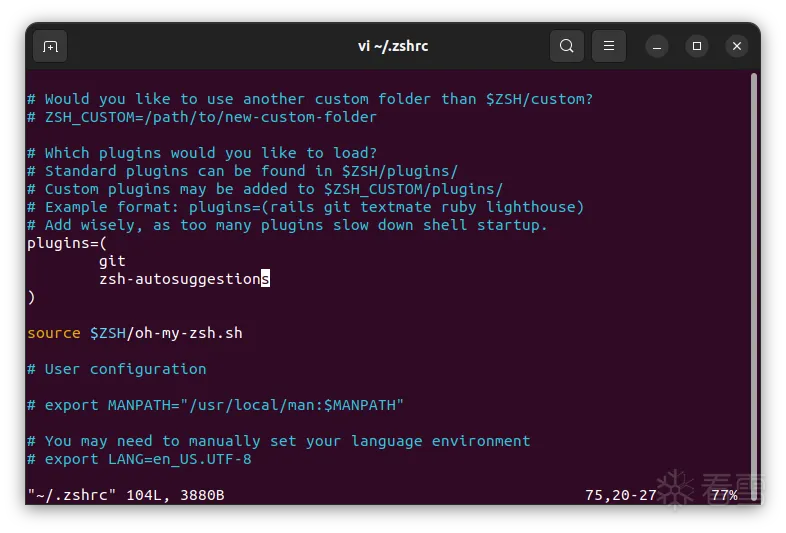Minimize the terminal window
Viewport: 786px width, 533px height.
point(657,46)
